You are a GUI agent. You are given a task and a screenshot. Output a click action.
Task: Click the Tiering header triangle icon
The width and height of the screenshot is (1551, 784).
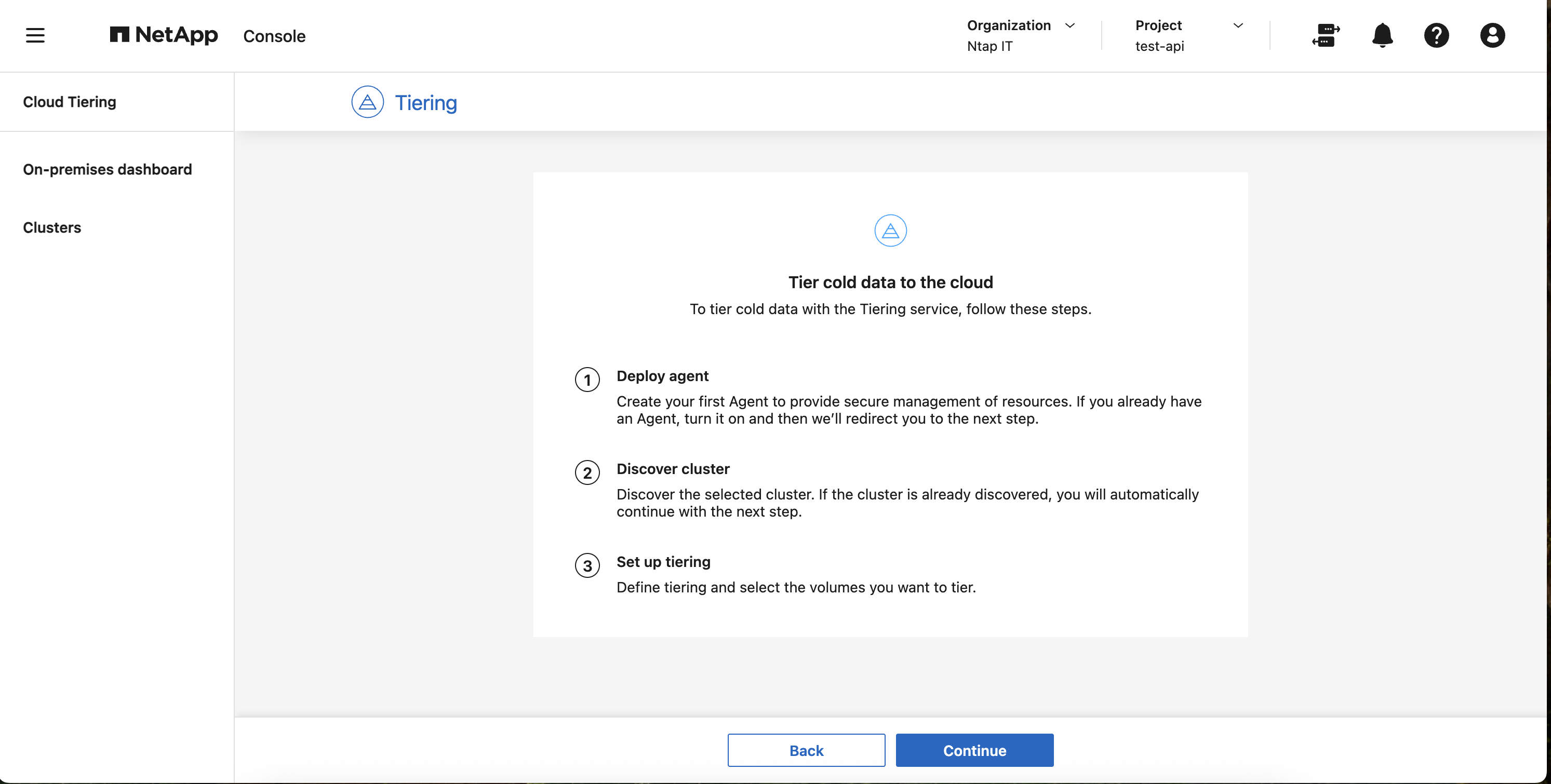[367, 102]
